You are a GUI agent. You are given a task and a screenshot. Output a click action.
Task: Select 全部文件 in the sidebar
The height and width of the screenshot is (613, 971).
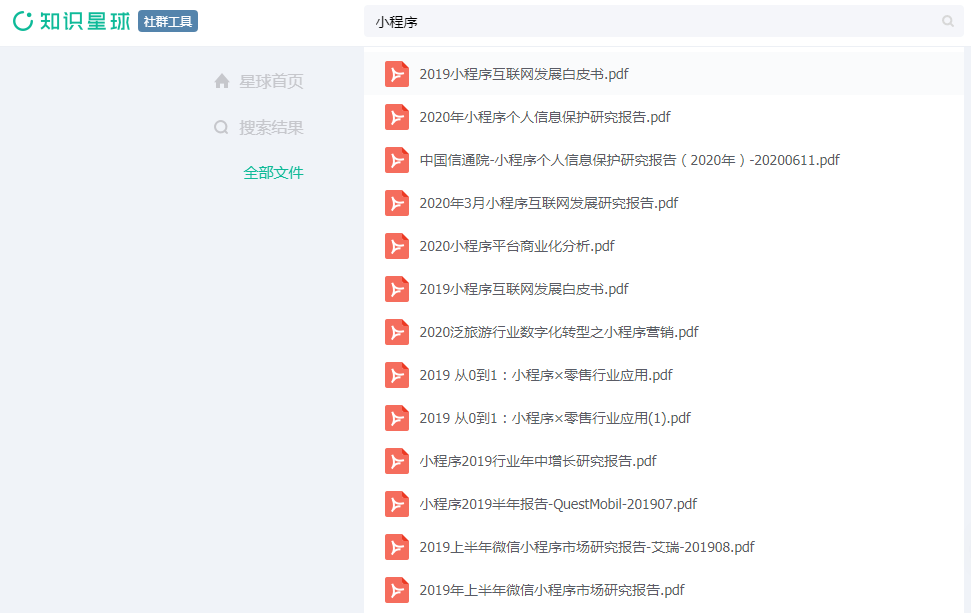pos(273,173)
